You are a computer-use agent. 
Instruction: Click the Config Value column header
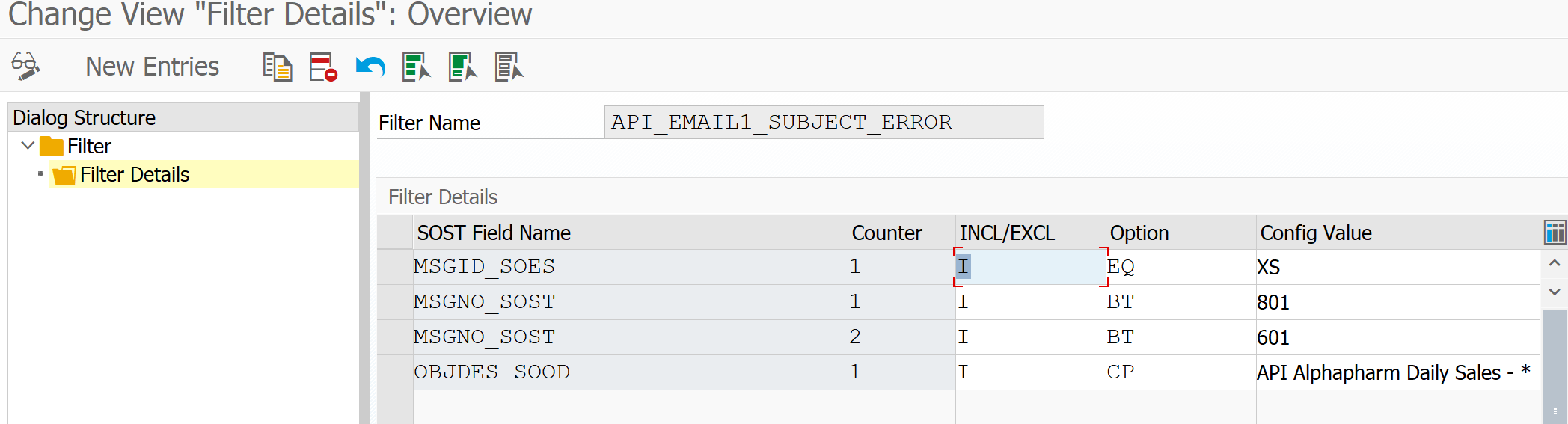(x=1315, y=233)
